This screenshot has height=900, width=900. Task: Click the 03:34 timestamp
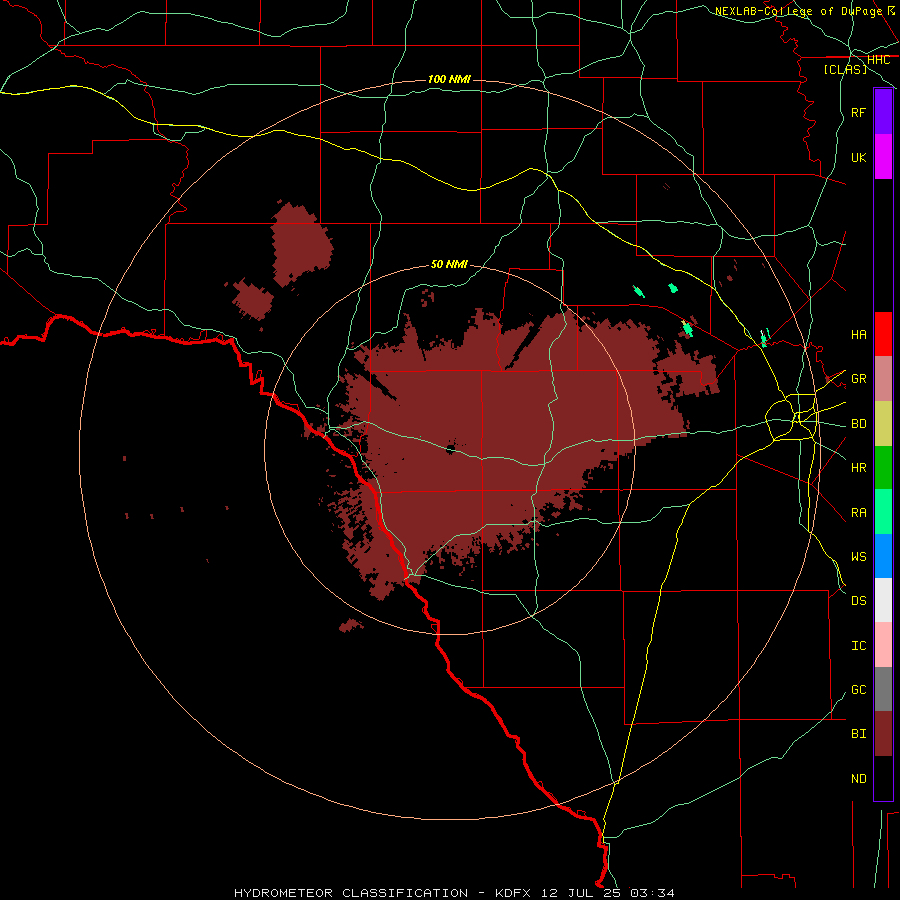pos(651,893)
